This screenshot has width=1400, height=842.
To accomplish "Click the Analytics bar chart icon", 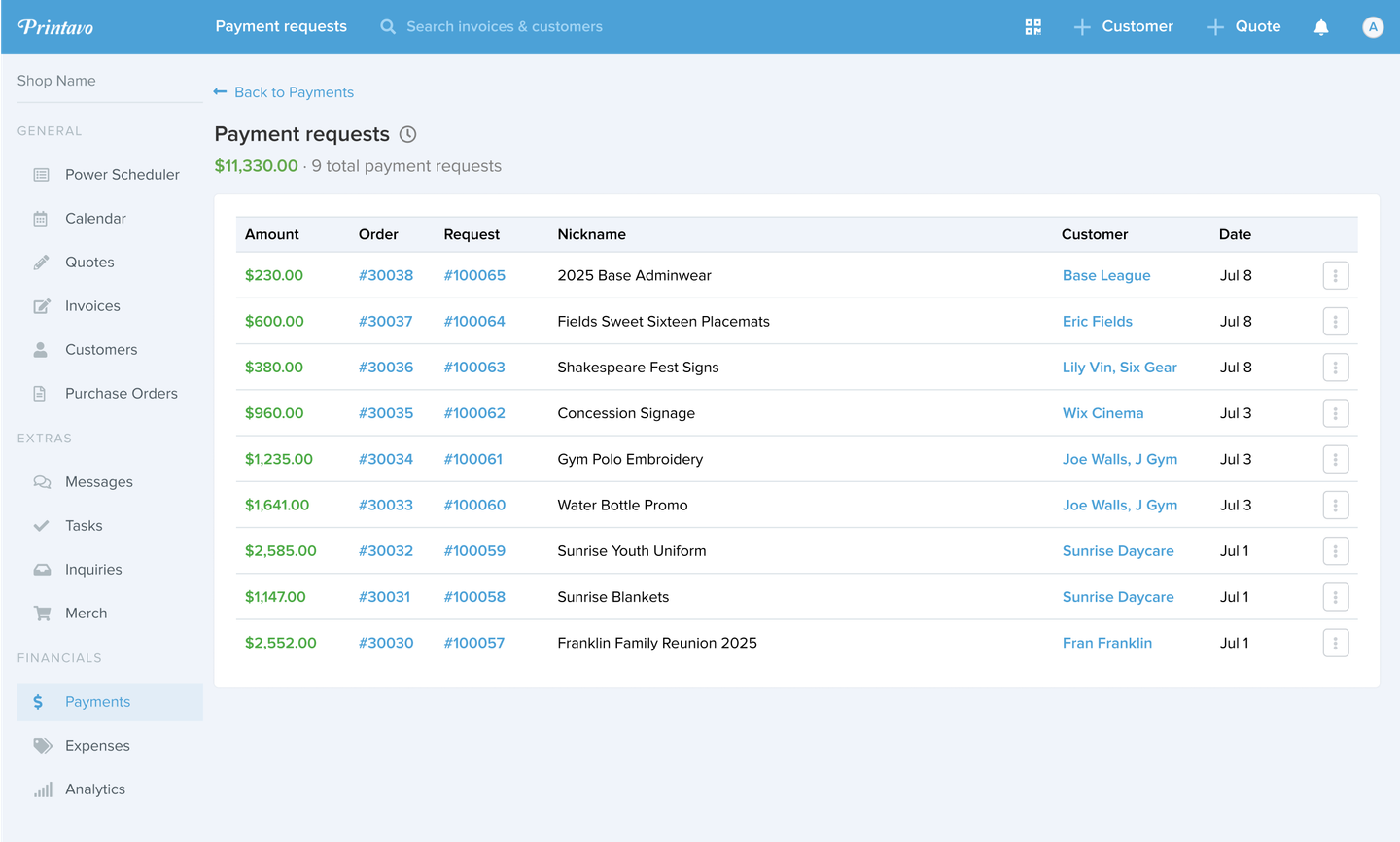I will (x=43, y=789).
